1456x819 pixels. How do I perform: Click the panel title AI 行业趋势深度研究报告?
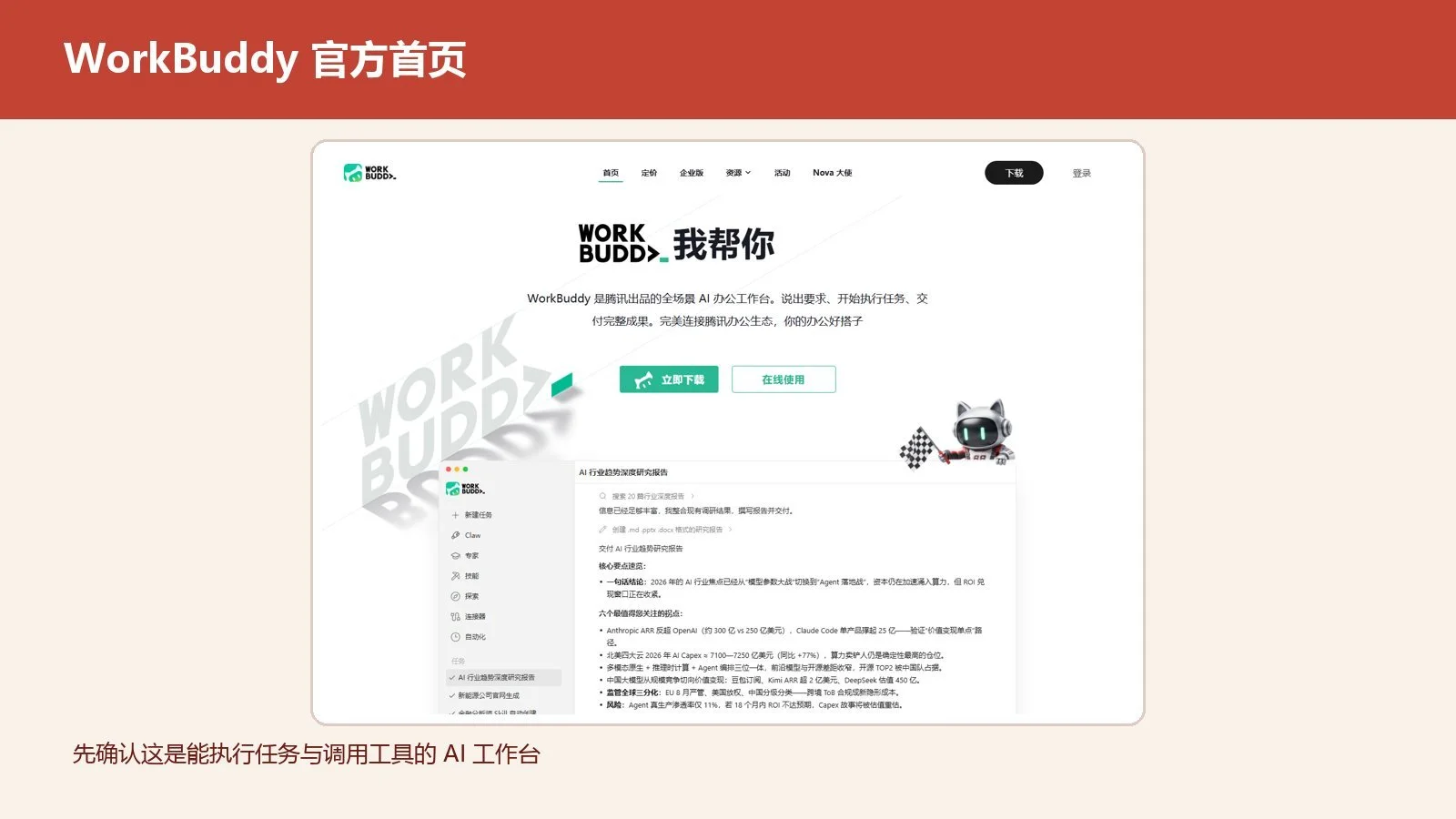click(x=623, y=472)
